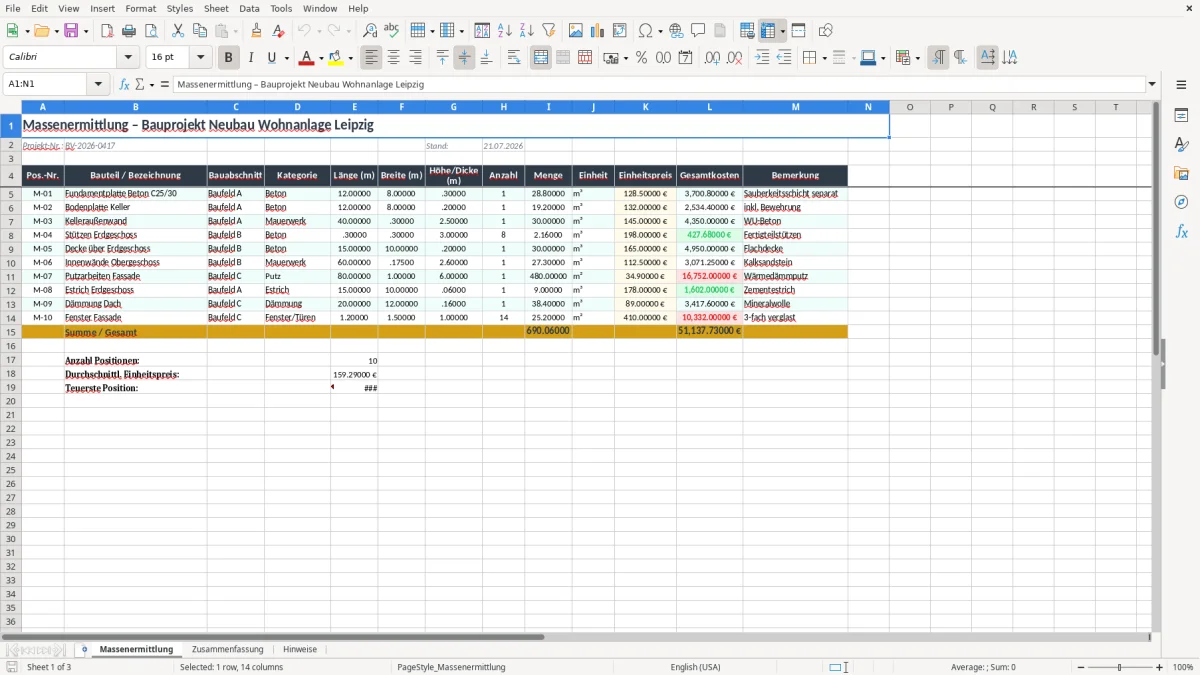Click the Format as Date icon

point(685,58)
